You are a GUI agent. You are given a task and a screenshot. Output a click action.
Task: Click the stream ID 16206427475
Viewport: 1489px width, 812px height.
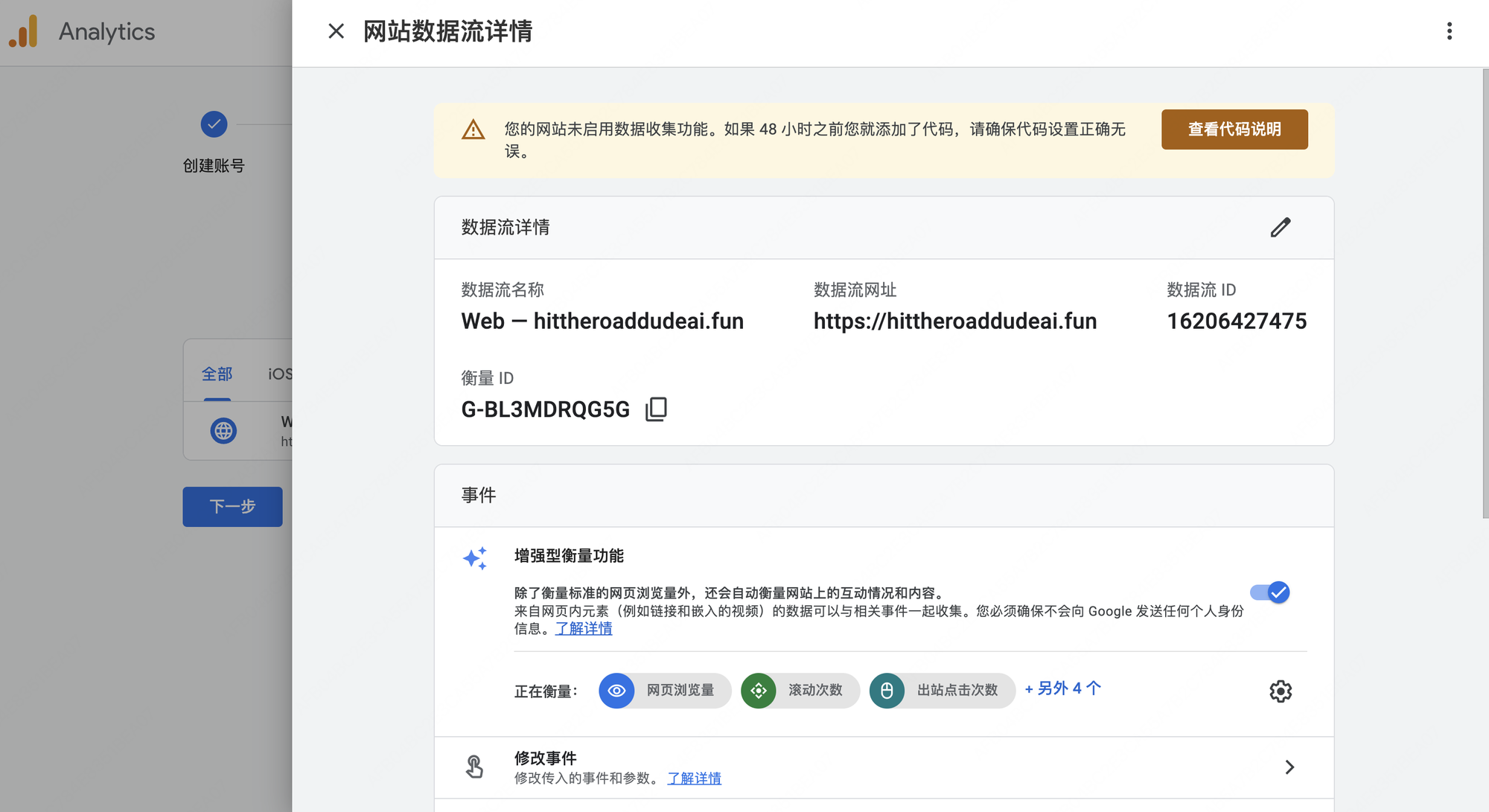[1237, 322]
